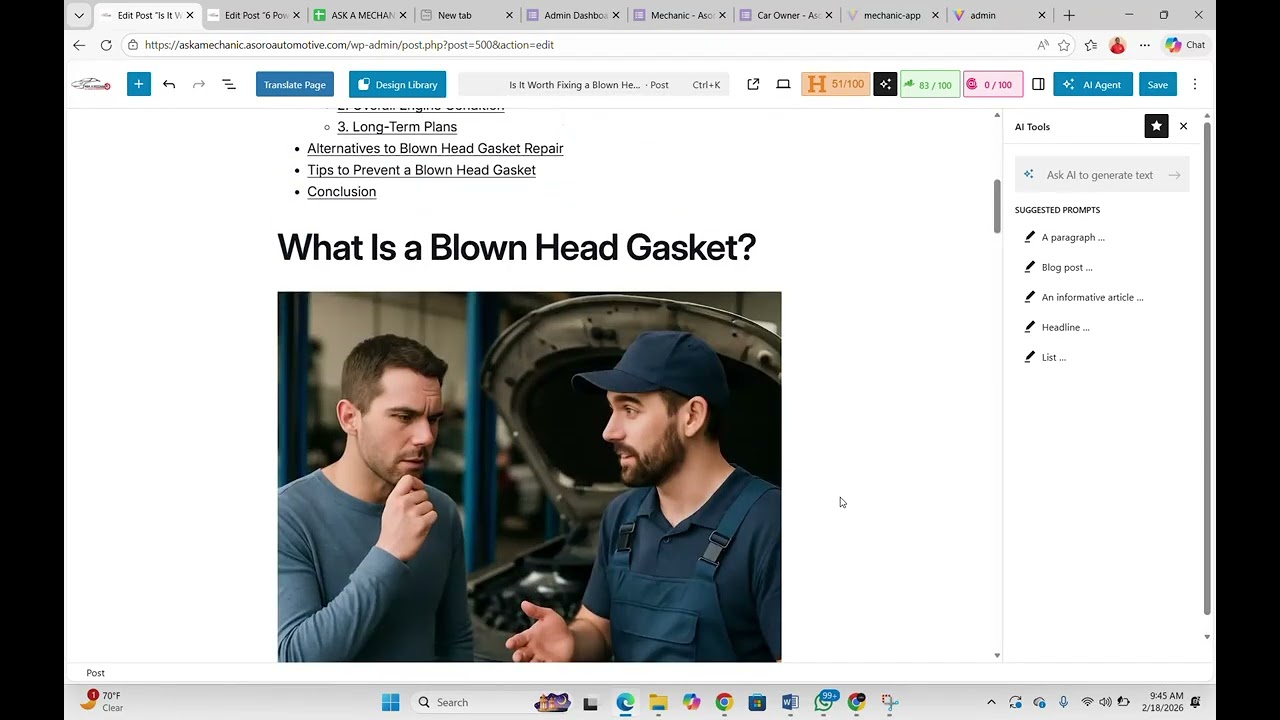
Task: Click the editor content scrollbar thumb
Action: pyautogui.click(x=996, y=206)
